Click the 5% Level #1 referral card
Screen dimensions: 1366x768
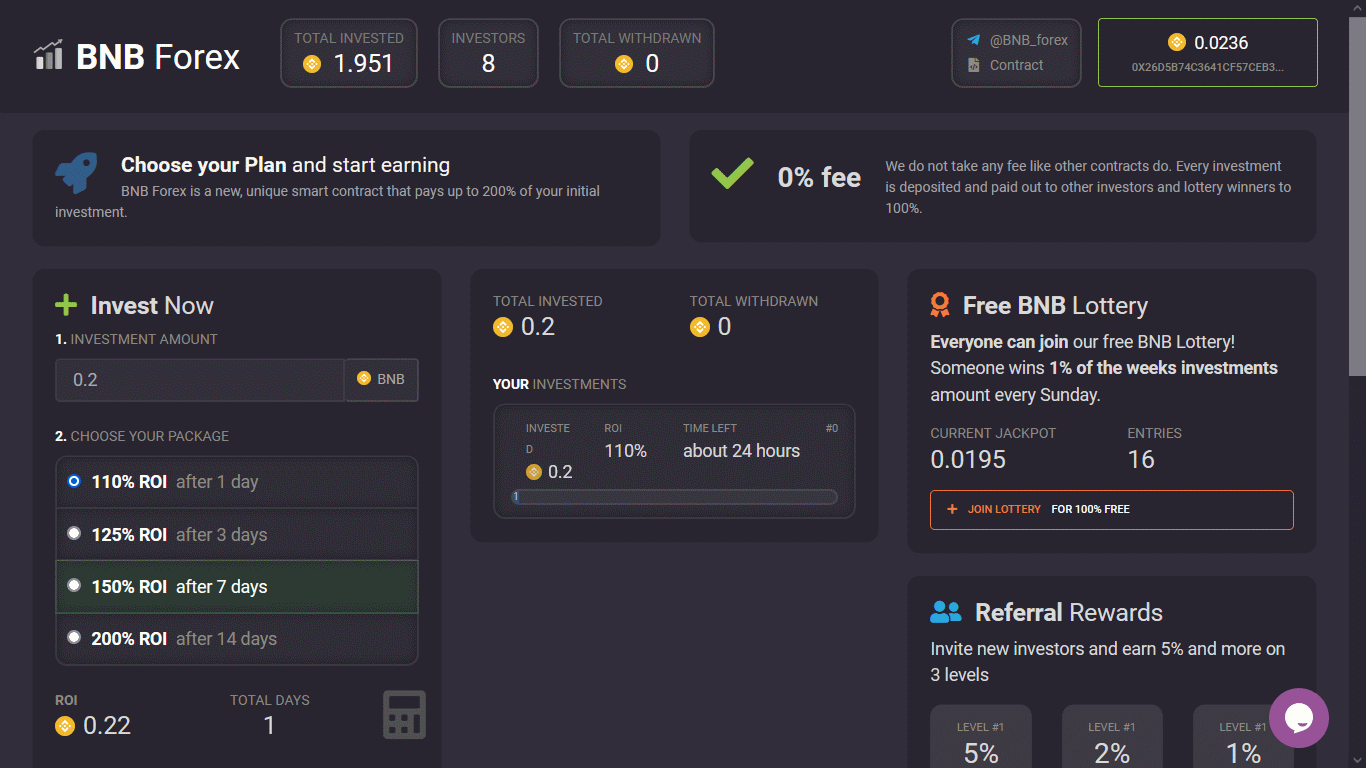point(981,738)
